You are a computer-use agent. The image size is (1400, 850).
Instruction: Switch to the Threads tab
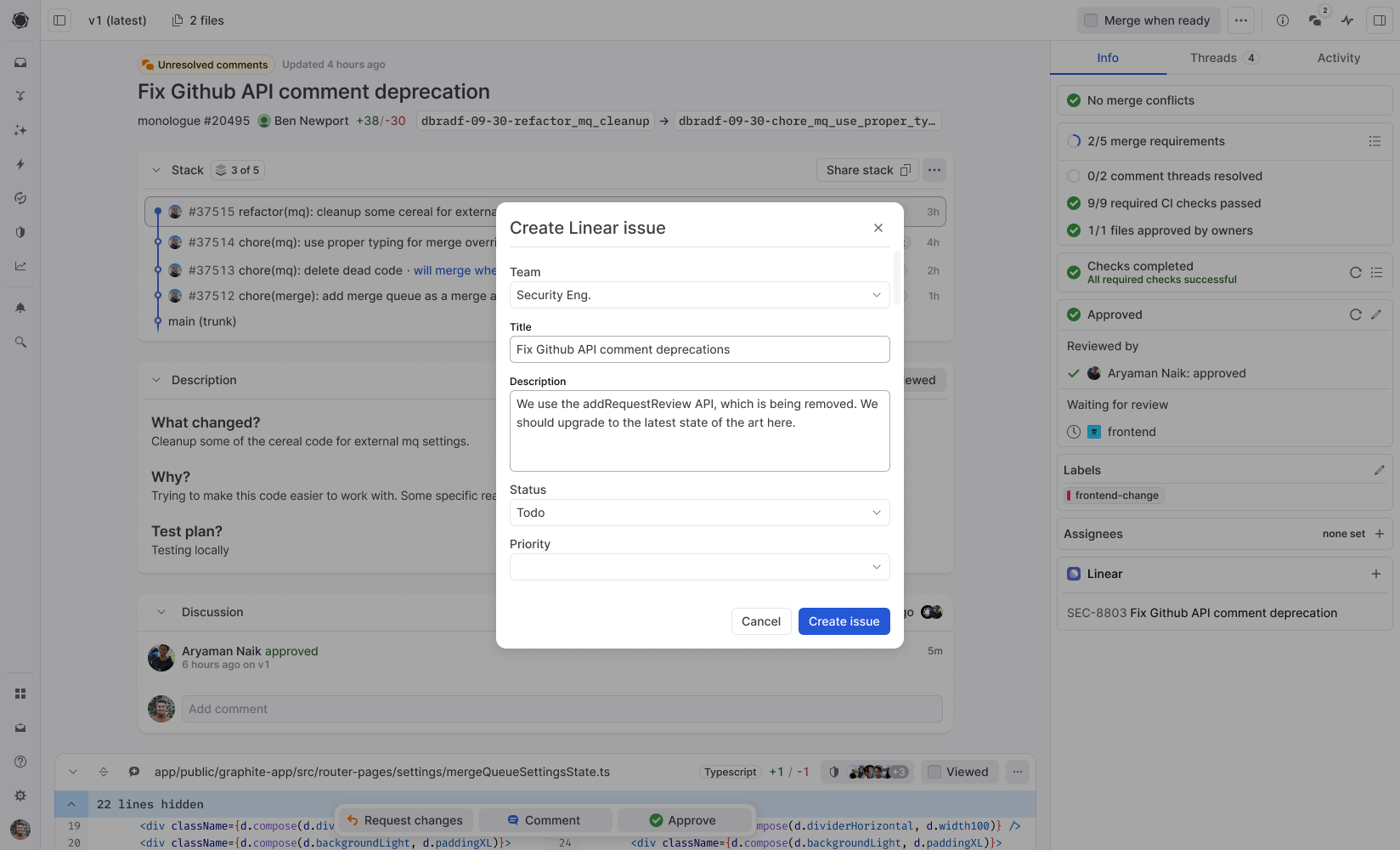pyautogui.click(x=1223, y=58)
